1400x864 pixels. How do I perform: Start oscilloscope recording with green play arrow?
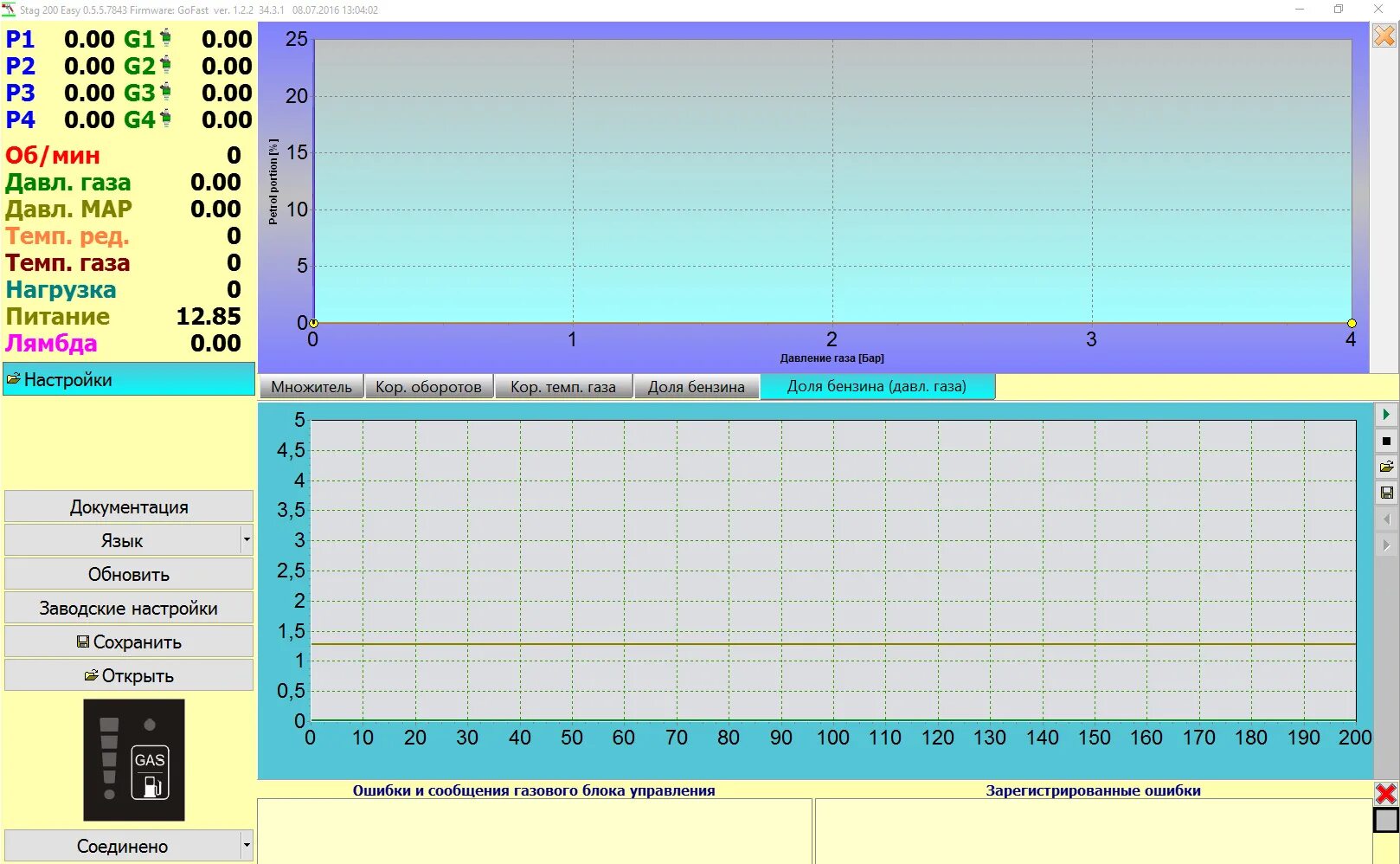click(x=1386, y=415)
